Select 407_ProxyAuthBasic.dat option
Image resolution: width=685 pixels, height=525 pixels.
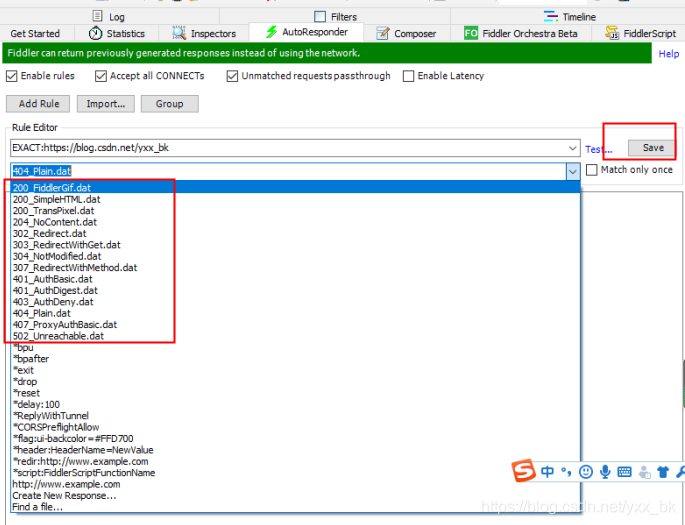pos(296,325)
